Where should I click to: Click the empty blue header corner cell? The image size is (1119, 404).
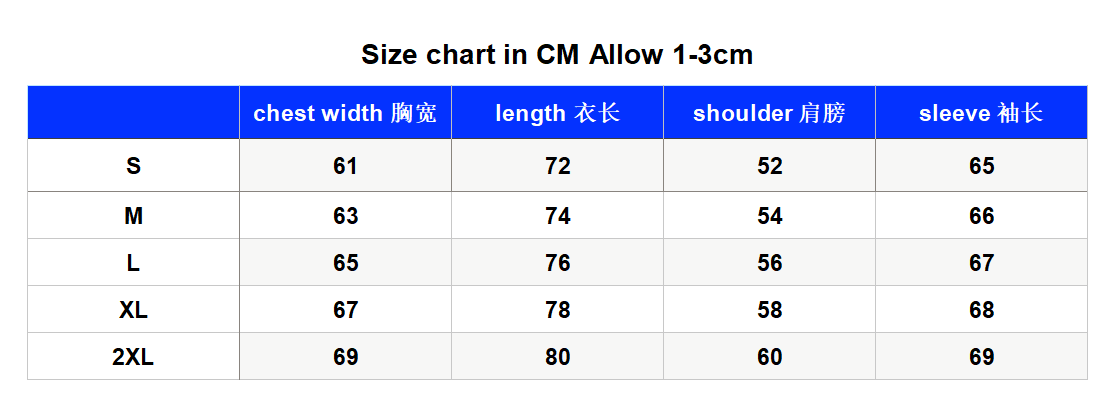(133, 113)
